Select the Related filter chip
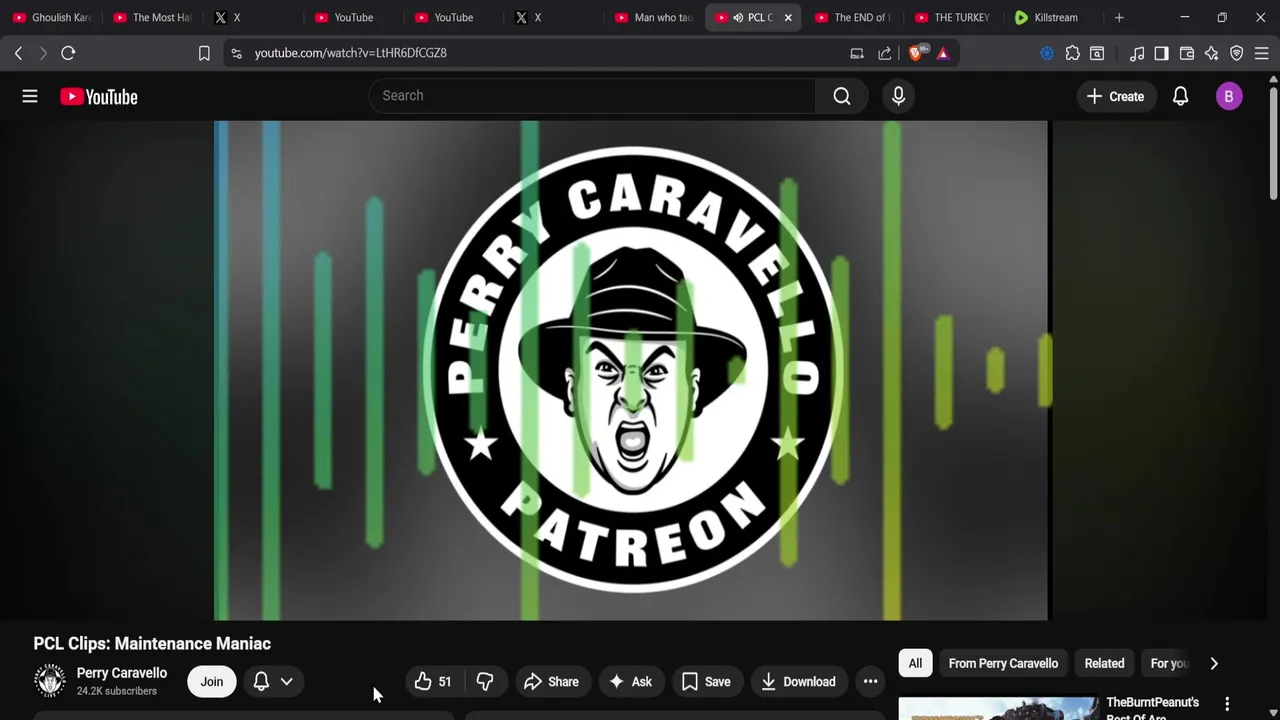This screenshot has width=1280, height=720. 1104,663
